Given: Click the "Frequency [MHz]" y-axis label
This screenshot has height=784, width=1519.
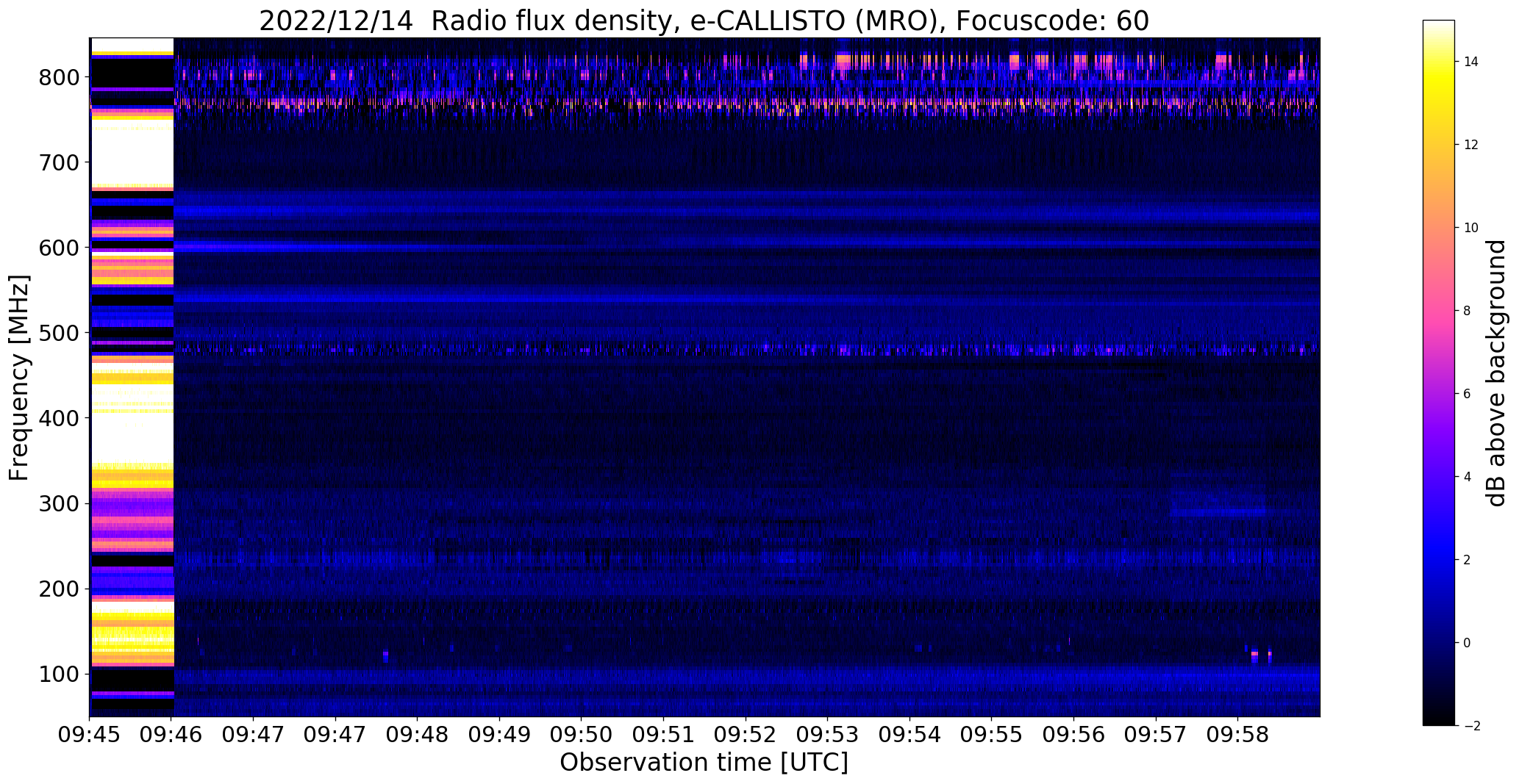Looking at the screenshot, I should (x=19, y=378).
